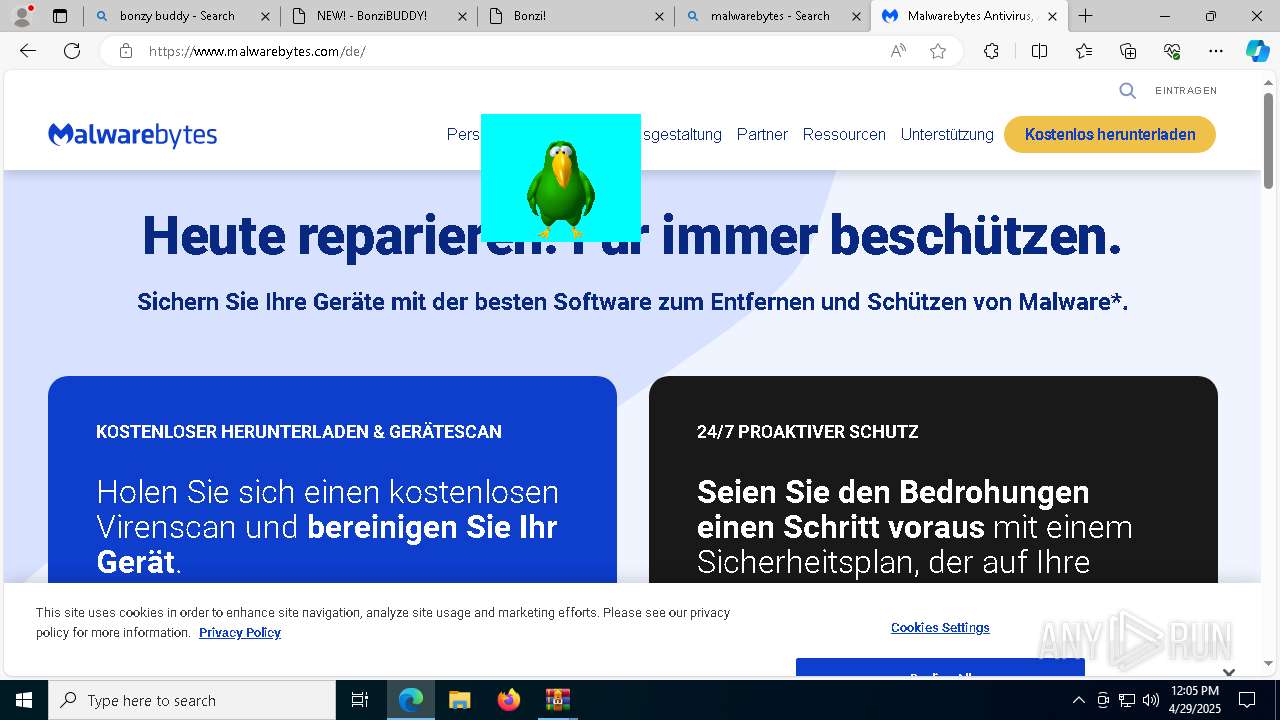Open WinRAR taskbar icon
Screen dimensions: 1280x720
pyautogui.click(x=557, y=700)
